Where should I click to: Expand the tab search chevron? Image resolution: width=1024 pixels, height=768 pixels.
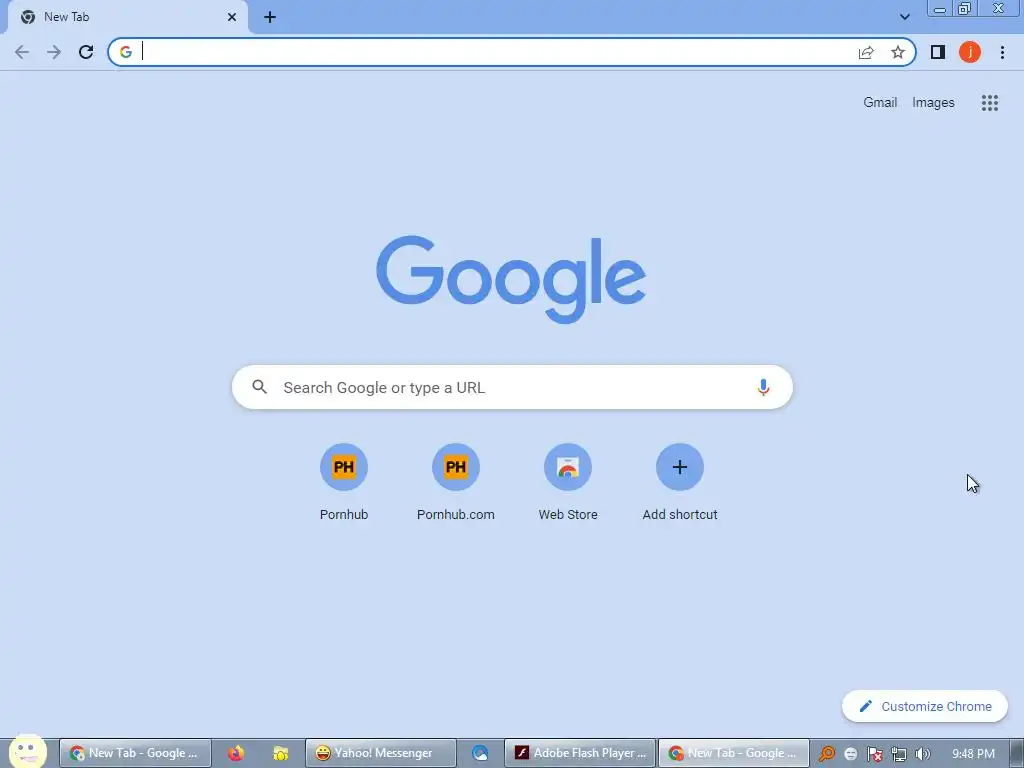click(904, 17)
